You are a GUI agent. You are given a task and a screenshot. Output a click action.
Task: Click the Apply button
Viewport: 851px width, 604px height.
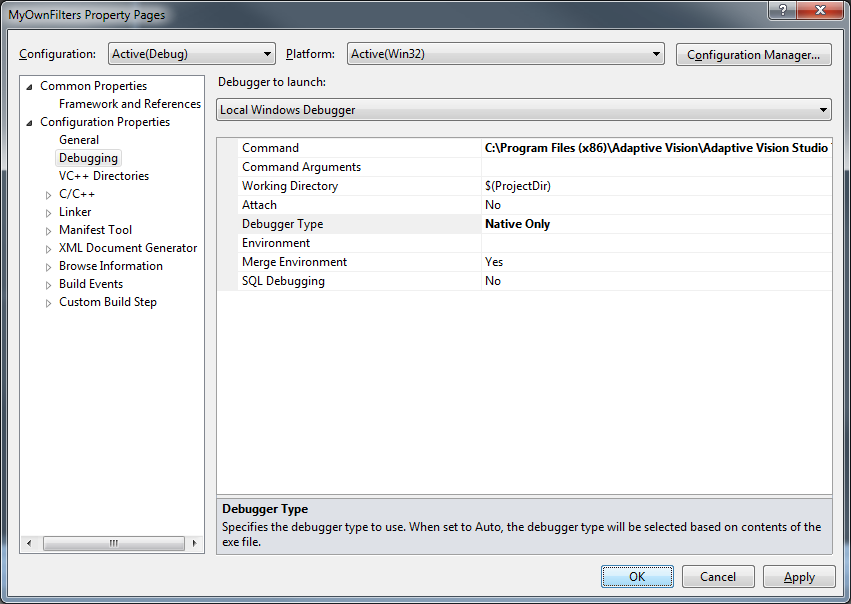798,577
